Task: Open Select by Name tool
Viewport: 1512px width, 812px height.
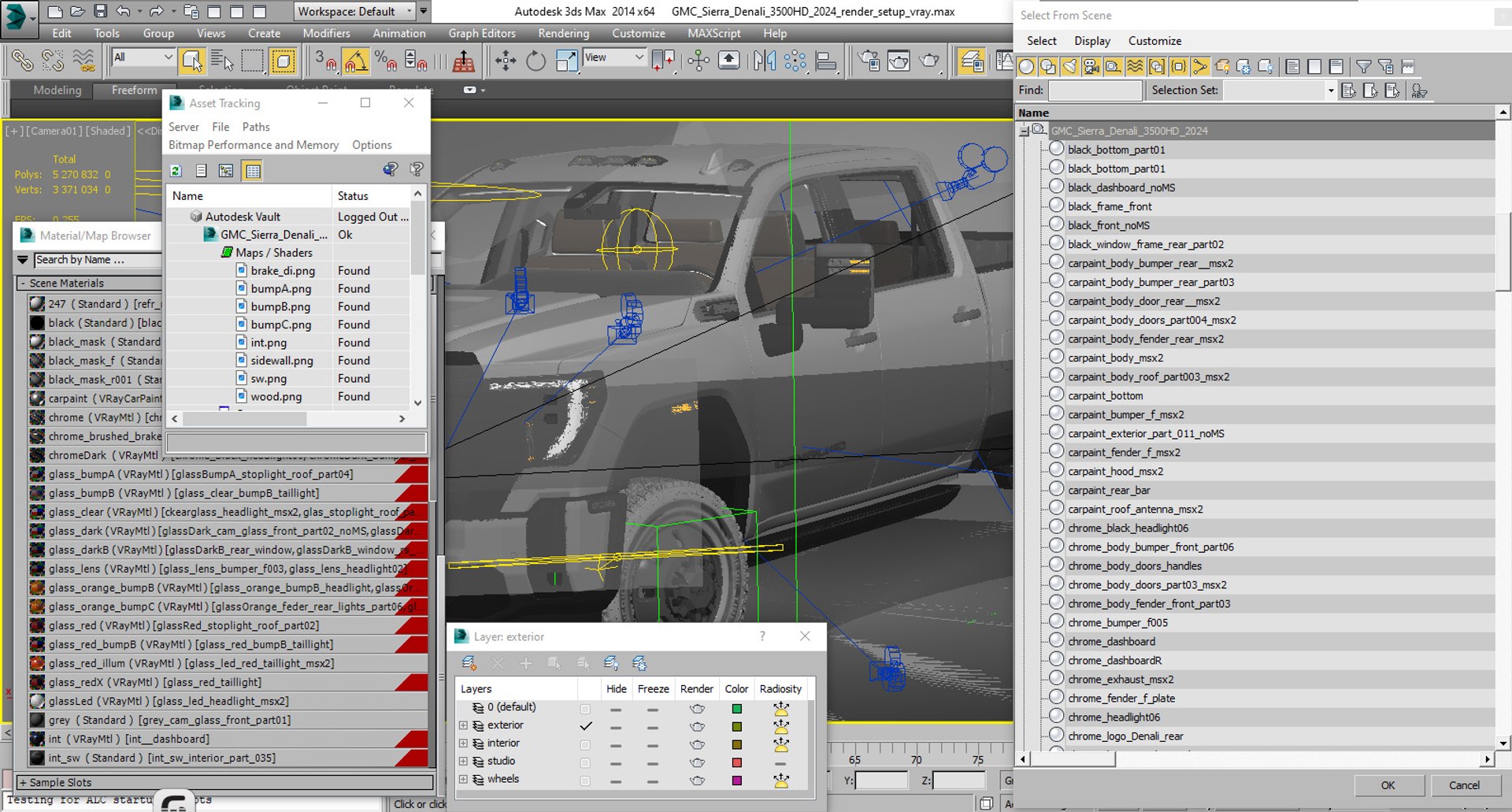Action: point(222,61)
